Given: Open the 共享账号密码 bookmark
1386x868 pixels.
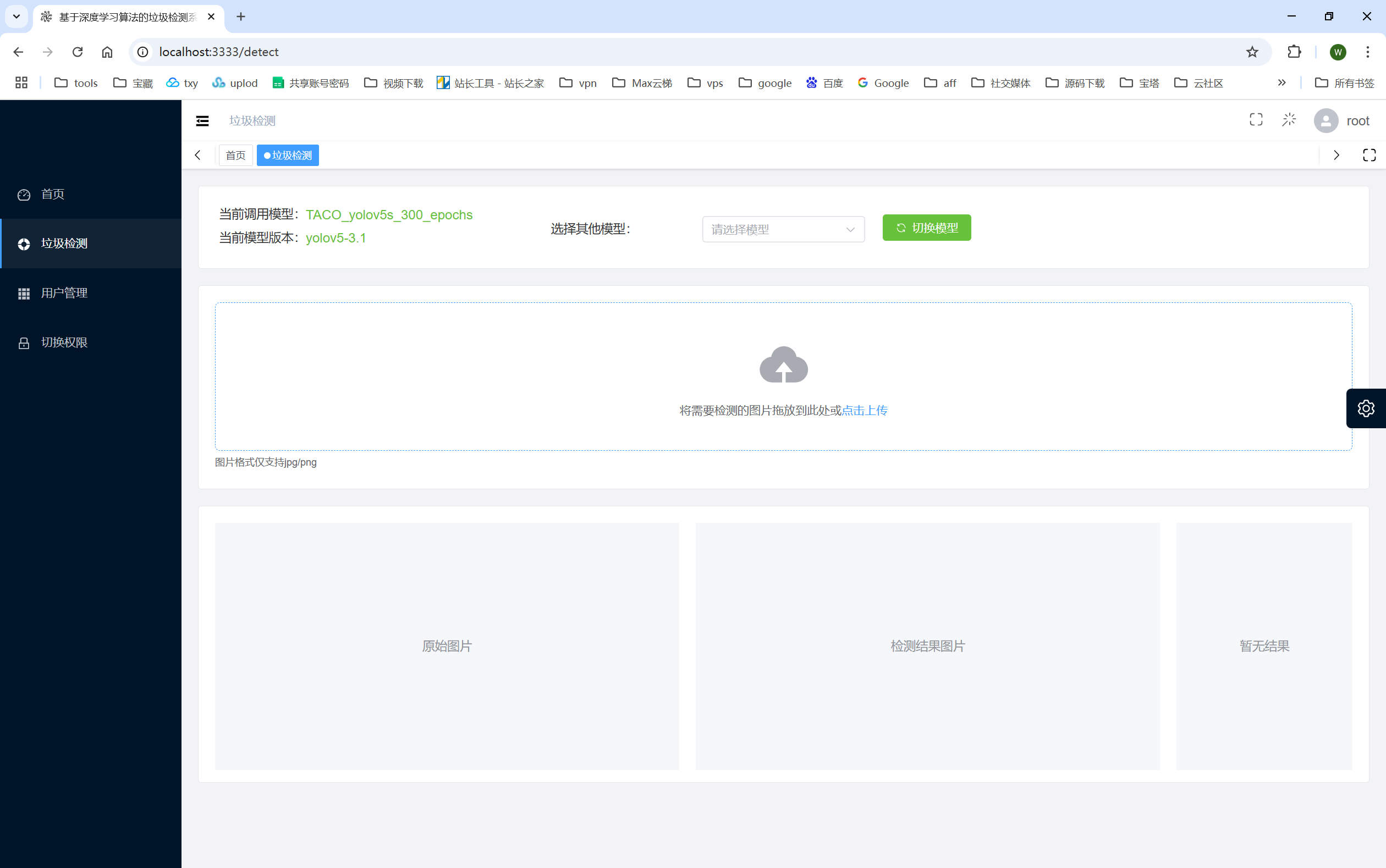Looking at the screenshot, I should coord(310,82).
